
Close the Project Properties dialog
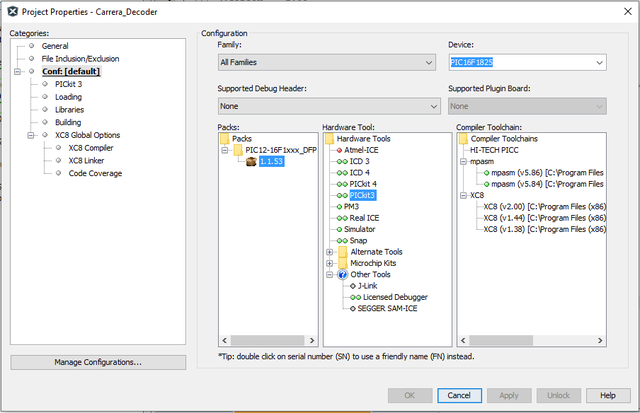(x=628, y=11)
